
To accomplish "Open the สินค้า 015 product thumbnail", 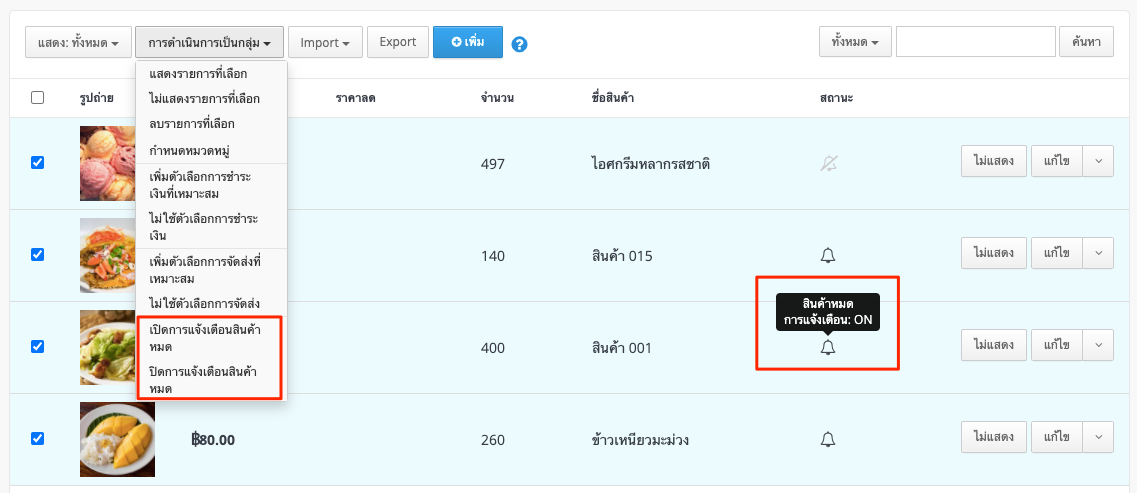I will (x=107, y=255).
